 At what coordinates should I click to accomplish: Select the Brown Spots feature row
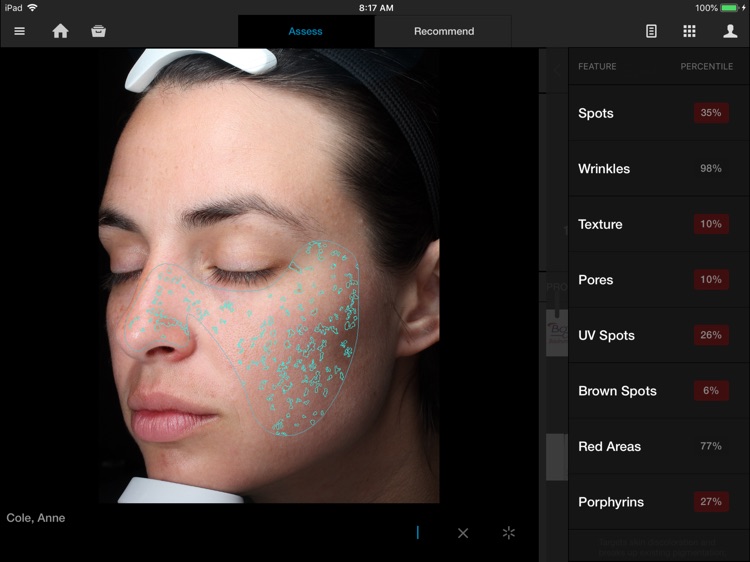click(x=659, y=391)
